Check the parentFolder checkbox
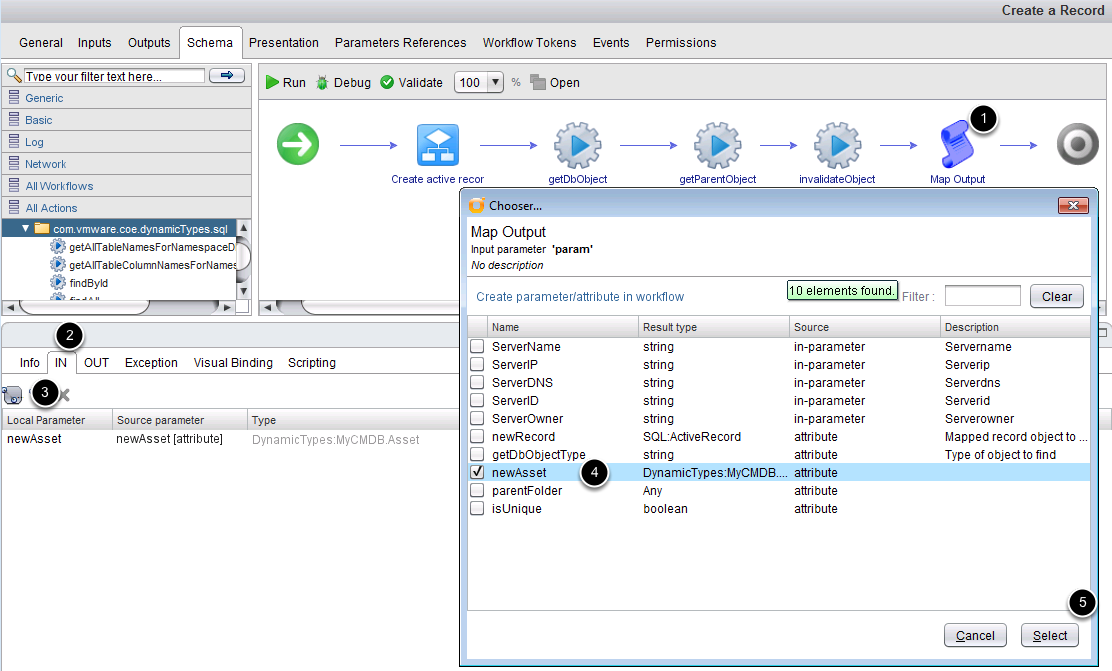The image size is (1112, 671). (477, 490)
